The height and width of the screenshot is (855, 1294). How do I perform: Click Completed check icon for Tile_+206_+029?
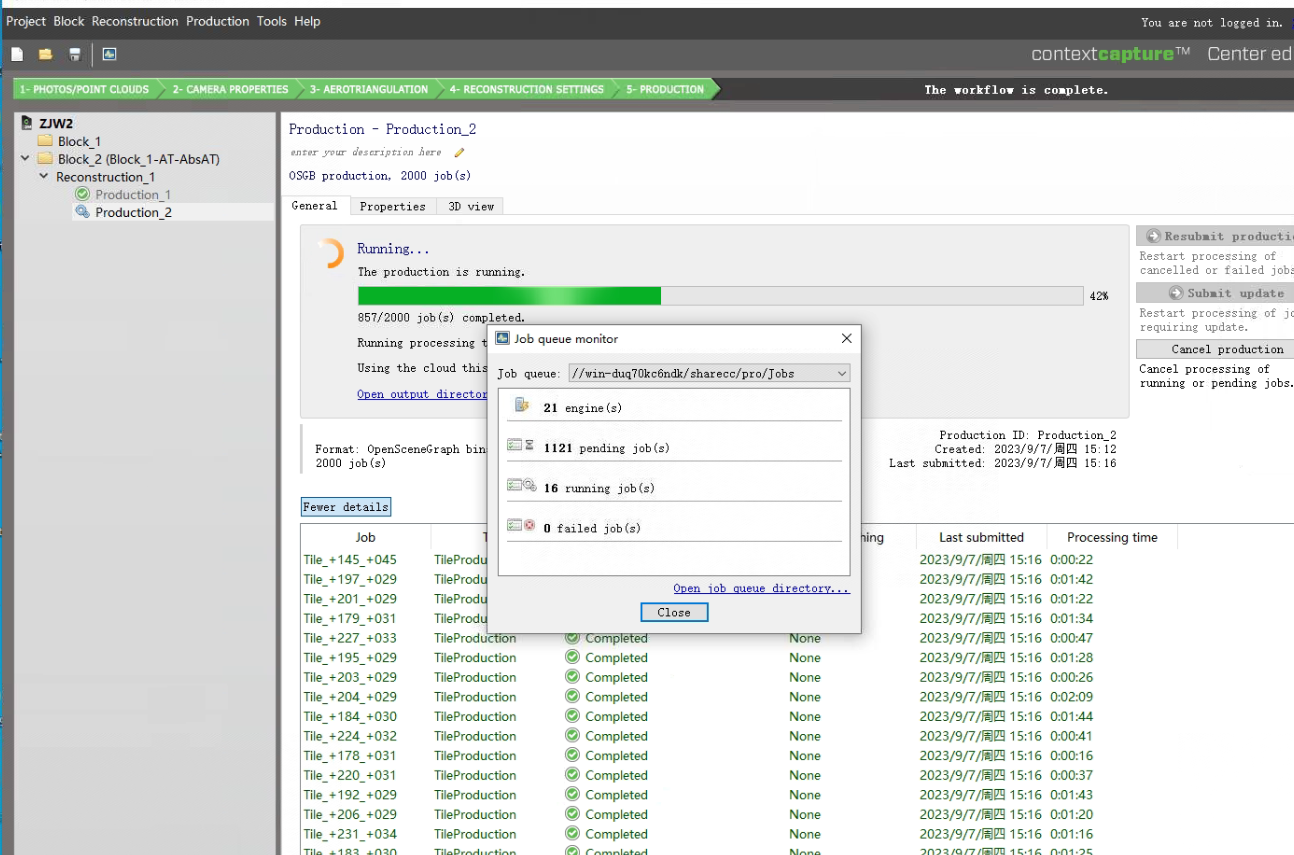coord(573,814)
